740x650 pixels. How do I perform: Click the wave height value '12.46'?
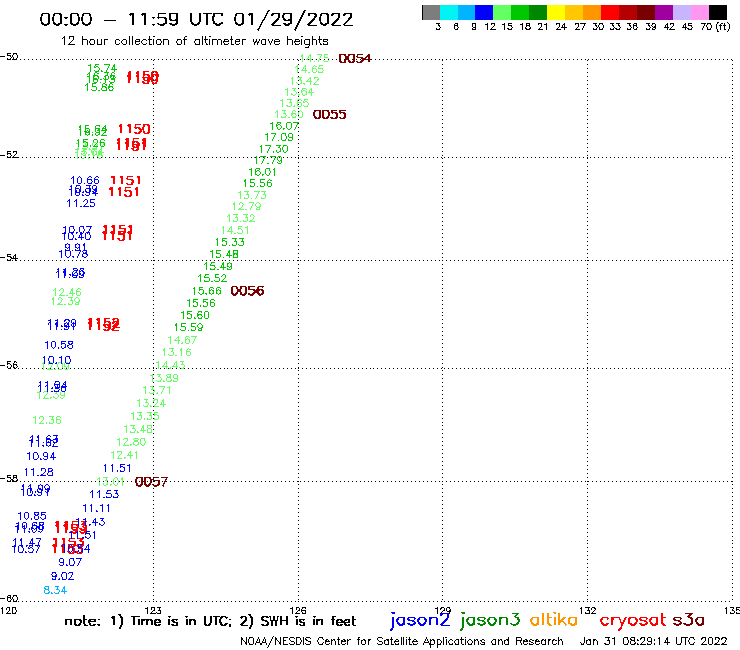pyautogui.click(x=67, y=293)
